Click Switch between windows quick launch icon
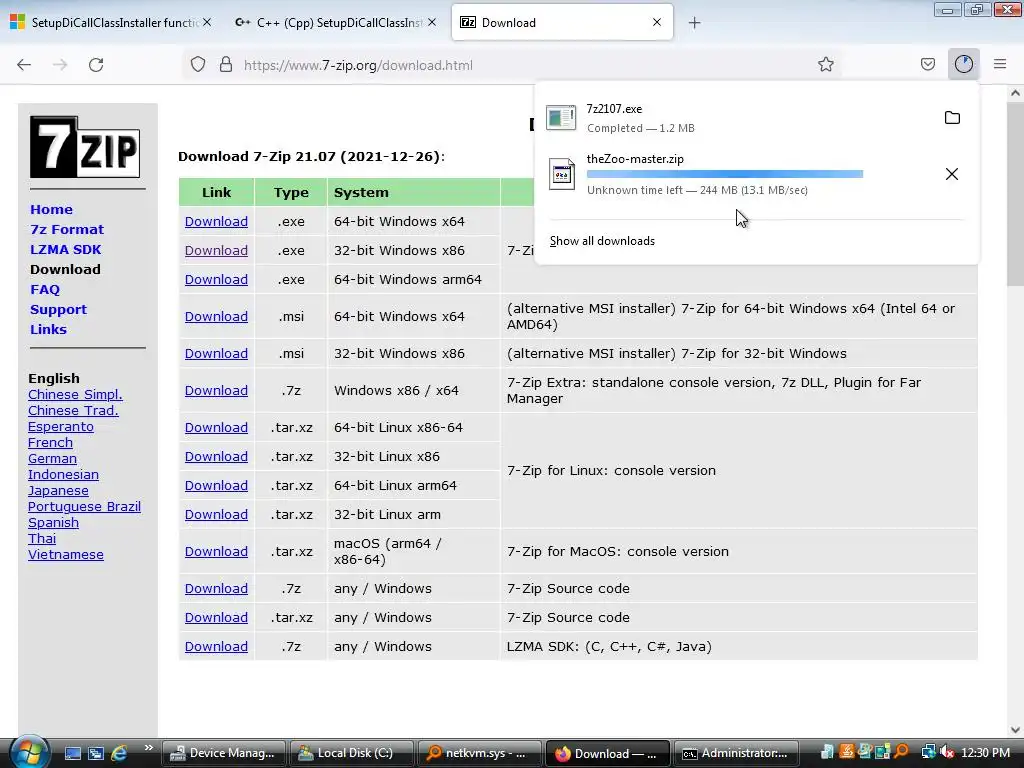 95,753
